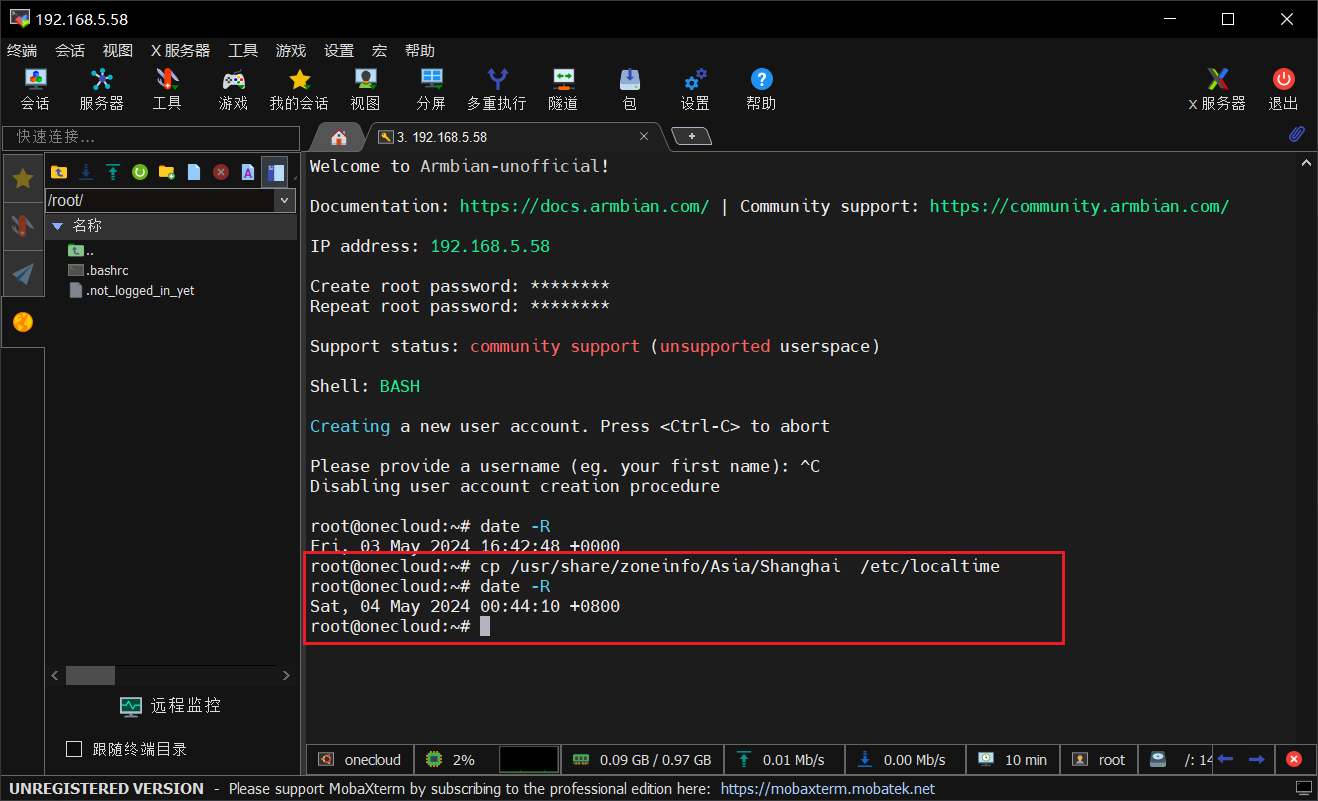Viewport: 1318px width, 801px height.
Task: Open the 视图 menu in menu bar
Action: [x=118, y=51]
